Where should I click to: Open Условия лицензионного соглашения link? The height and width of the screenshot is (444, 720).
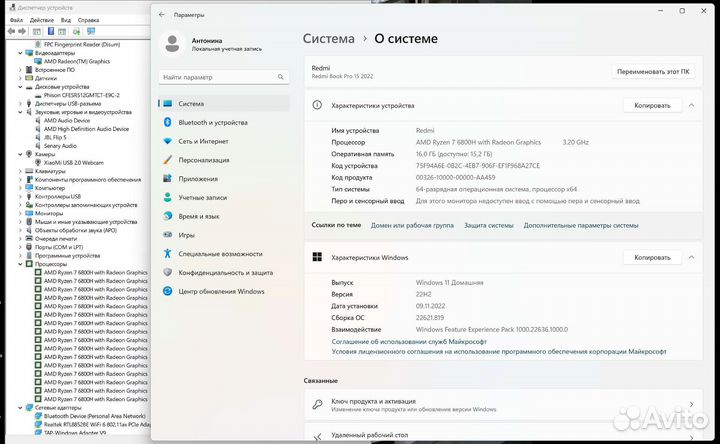(499, 351)
